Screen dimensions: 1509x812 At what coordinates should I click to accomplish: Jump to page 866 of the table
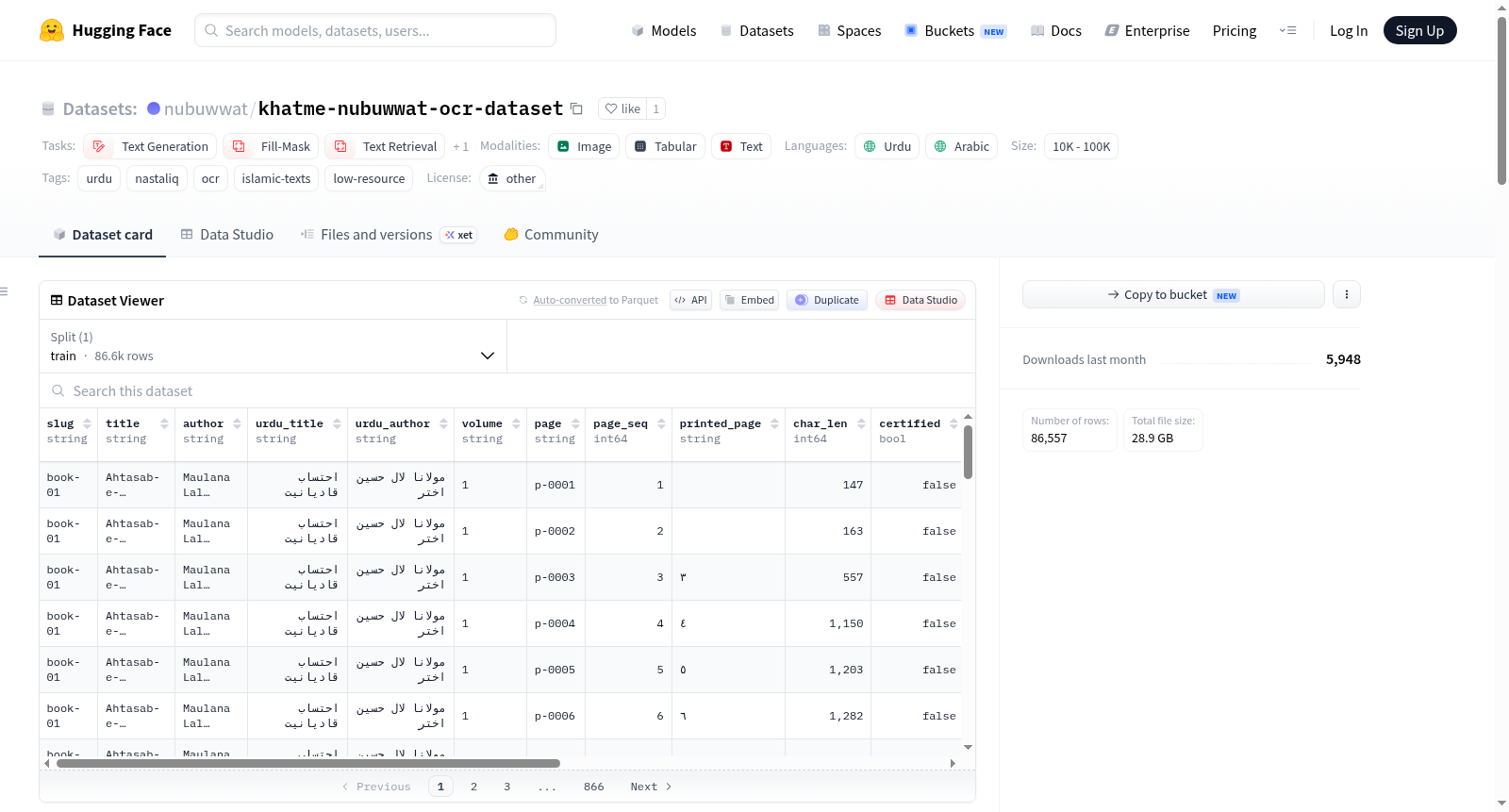click(x=593, y=787)
